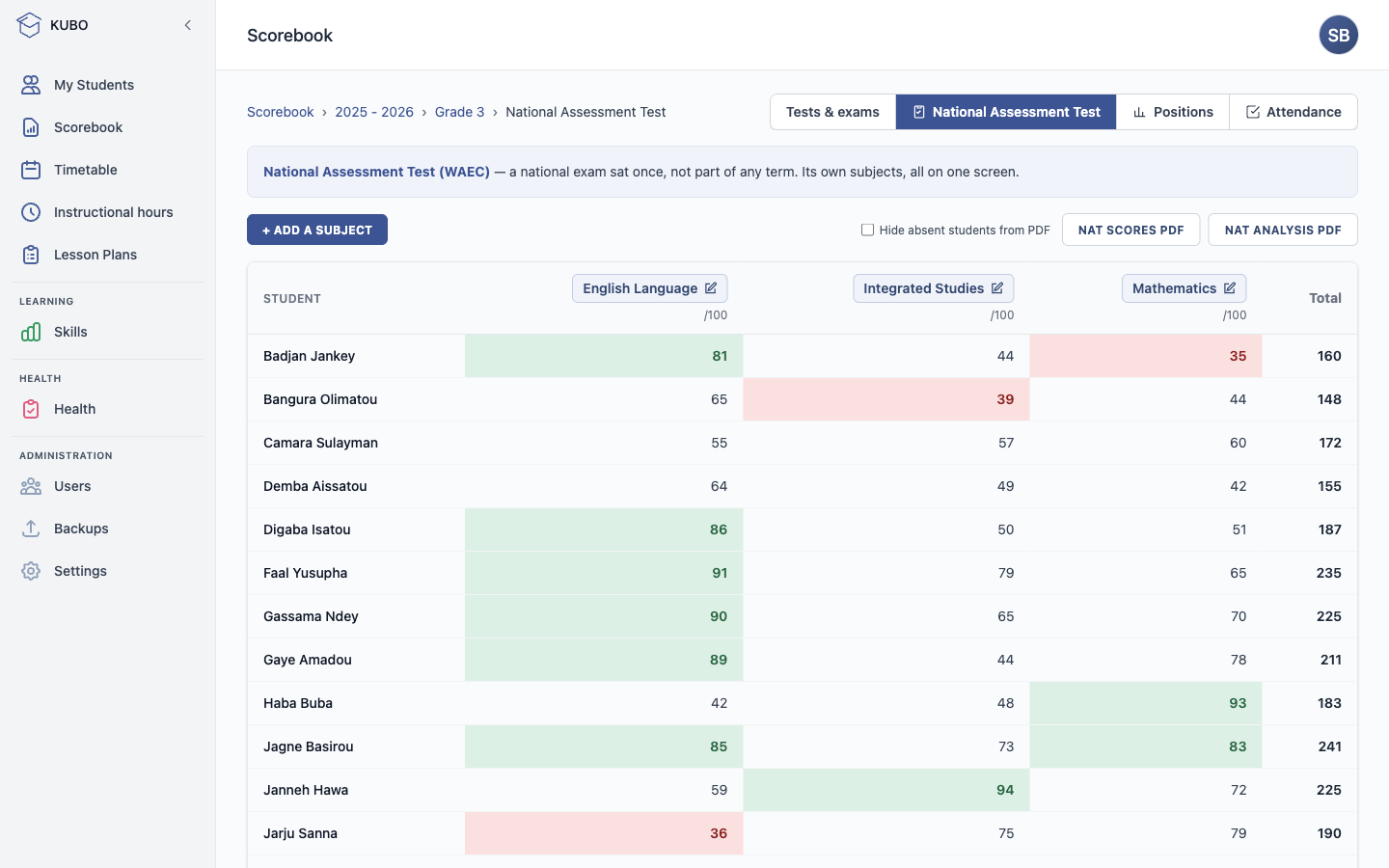Open the Attendance tab

(1294, 112)
